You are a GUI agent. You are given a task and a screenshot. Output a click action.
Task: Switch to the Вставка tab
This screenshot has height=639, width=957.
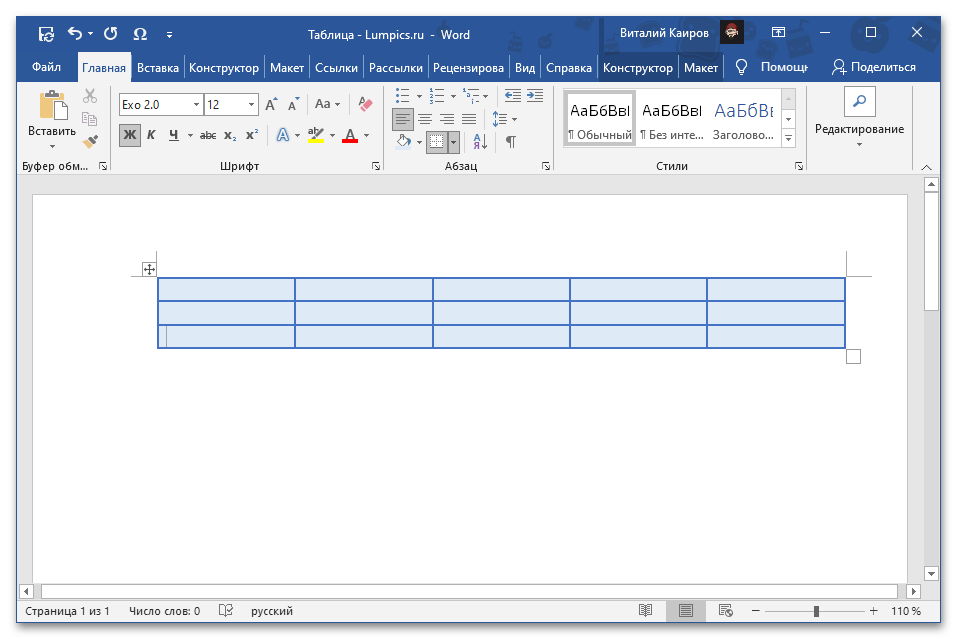pyautogui.click(x=158, y=68)
